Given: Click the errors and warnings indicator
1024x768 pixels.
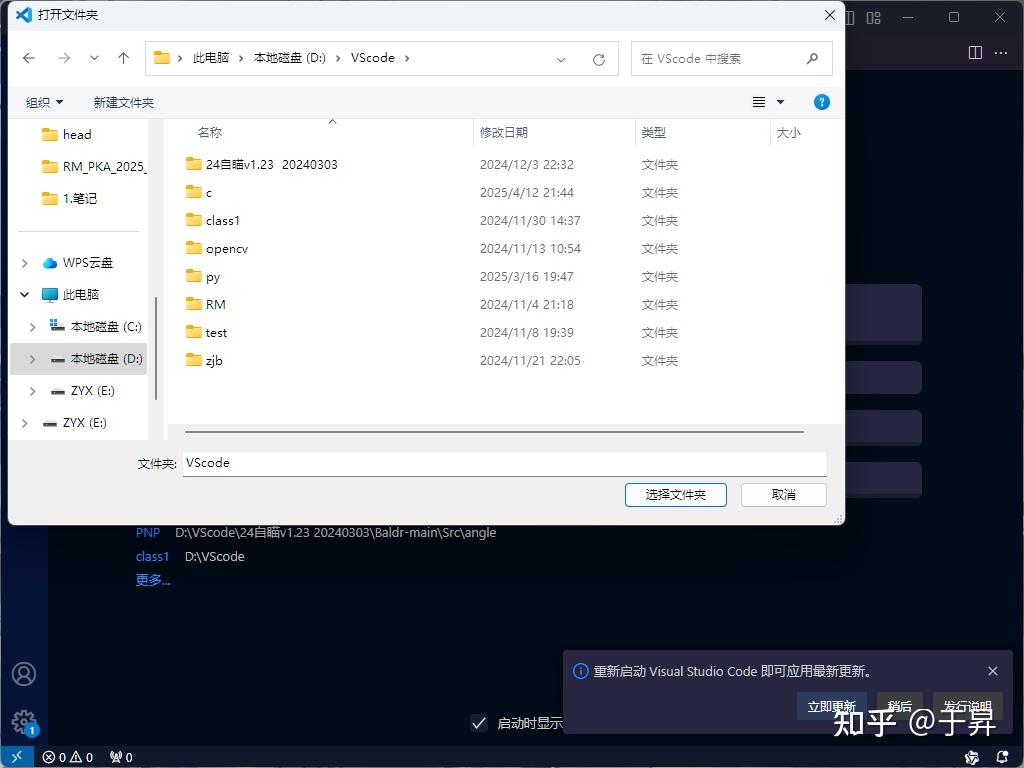Looking at the screenshot, I should [x=66, y=757].
